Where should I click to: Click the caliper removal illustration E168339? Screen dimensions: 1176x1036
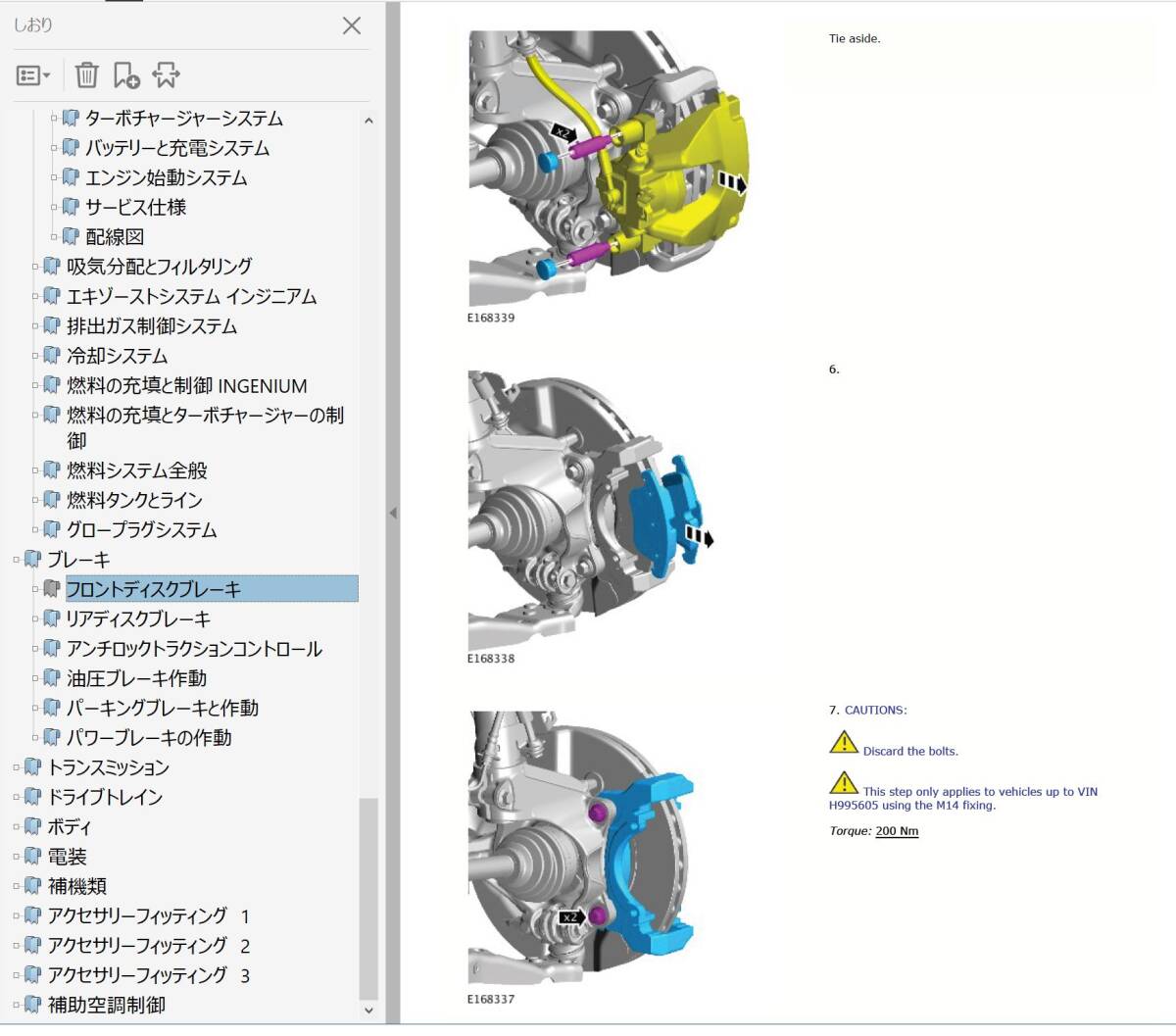(x=609, y=170)
